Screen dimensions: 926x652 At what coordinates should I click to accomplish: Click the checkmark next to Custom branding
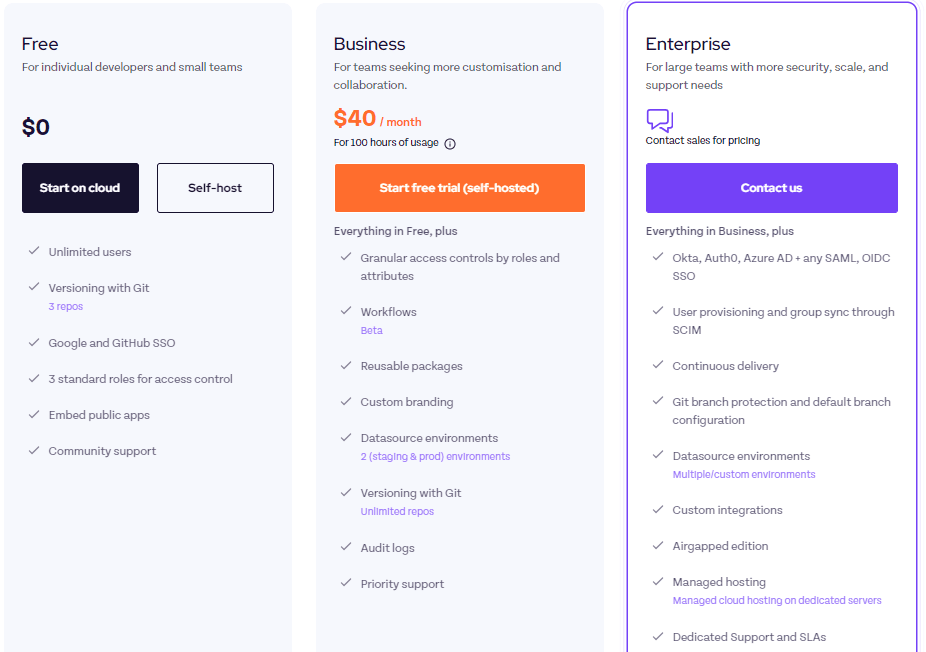click(346, 401)
